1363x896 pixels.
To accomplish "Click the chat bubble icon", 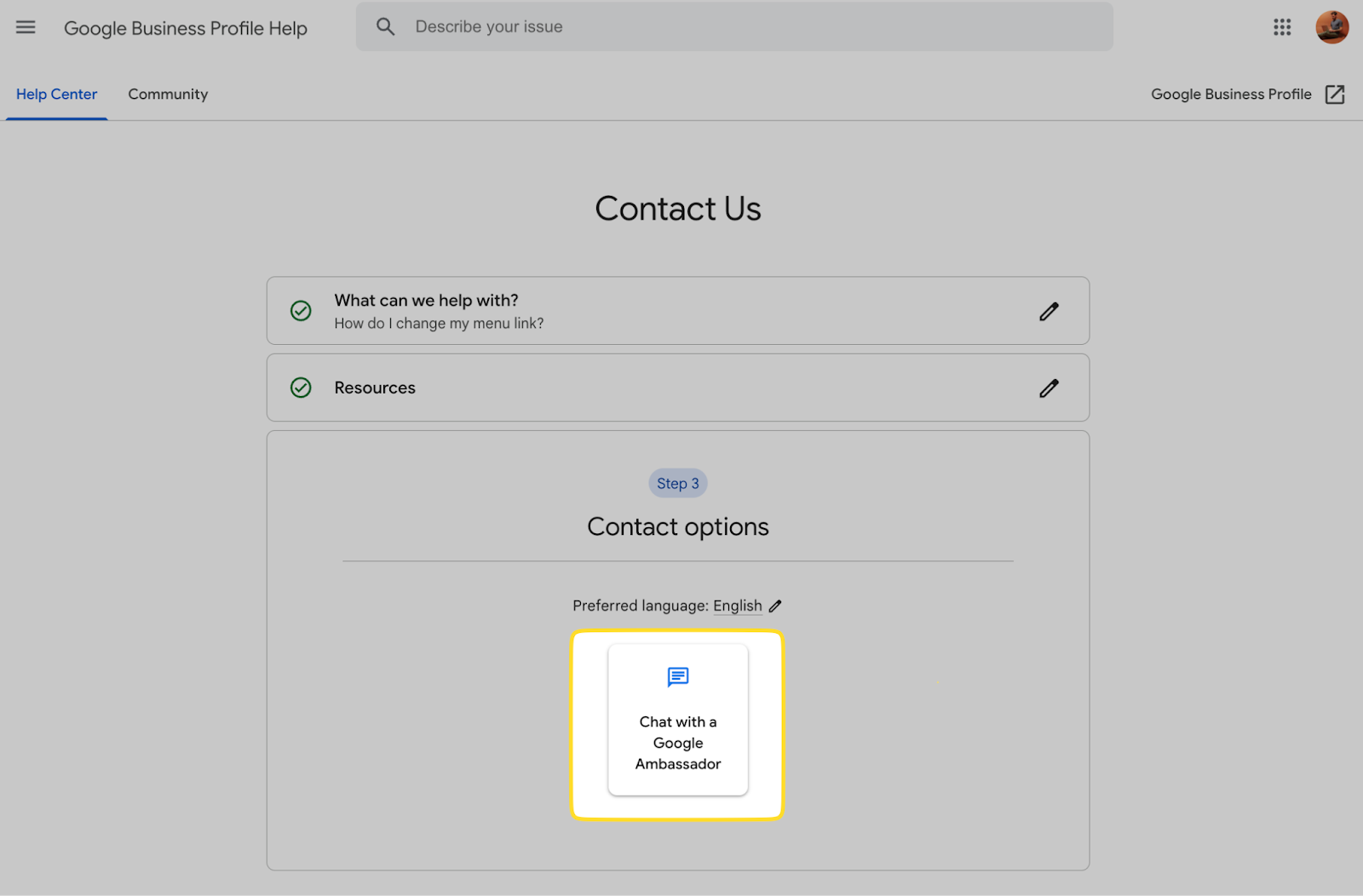I will [x=678, y=677].
